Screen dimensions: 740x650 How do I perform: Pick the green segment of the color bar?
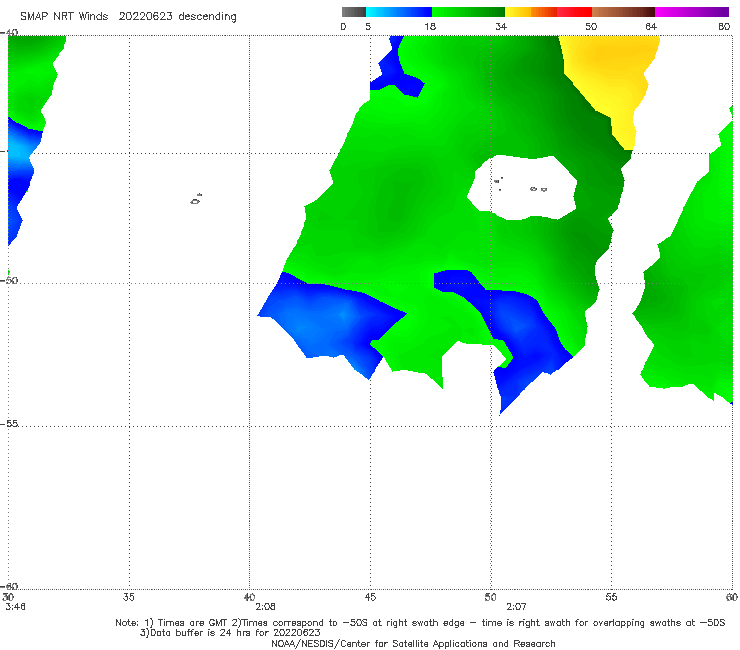pyautogui.click(x=468, y=12)
